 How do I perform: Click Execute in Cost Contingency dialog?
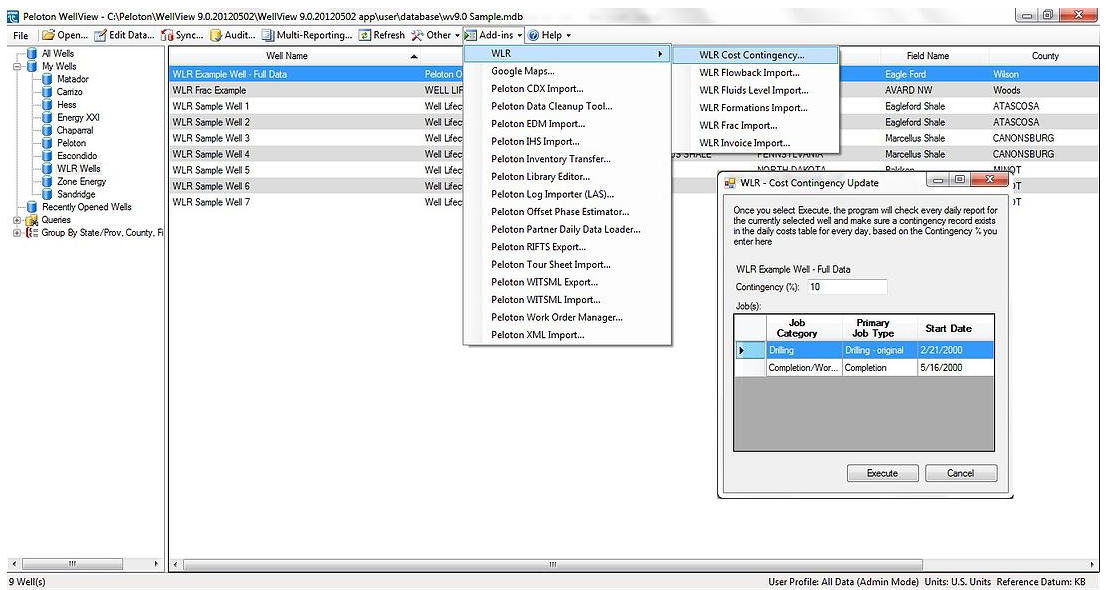(882, 474)
